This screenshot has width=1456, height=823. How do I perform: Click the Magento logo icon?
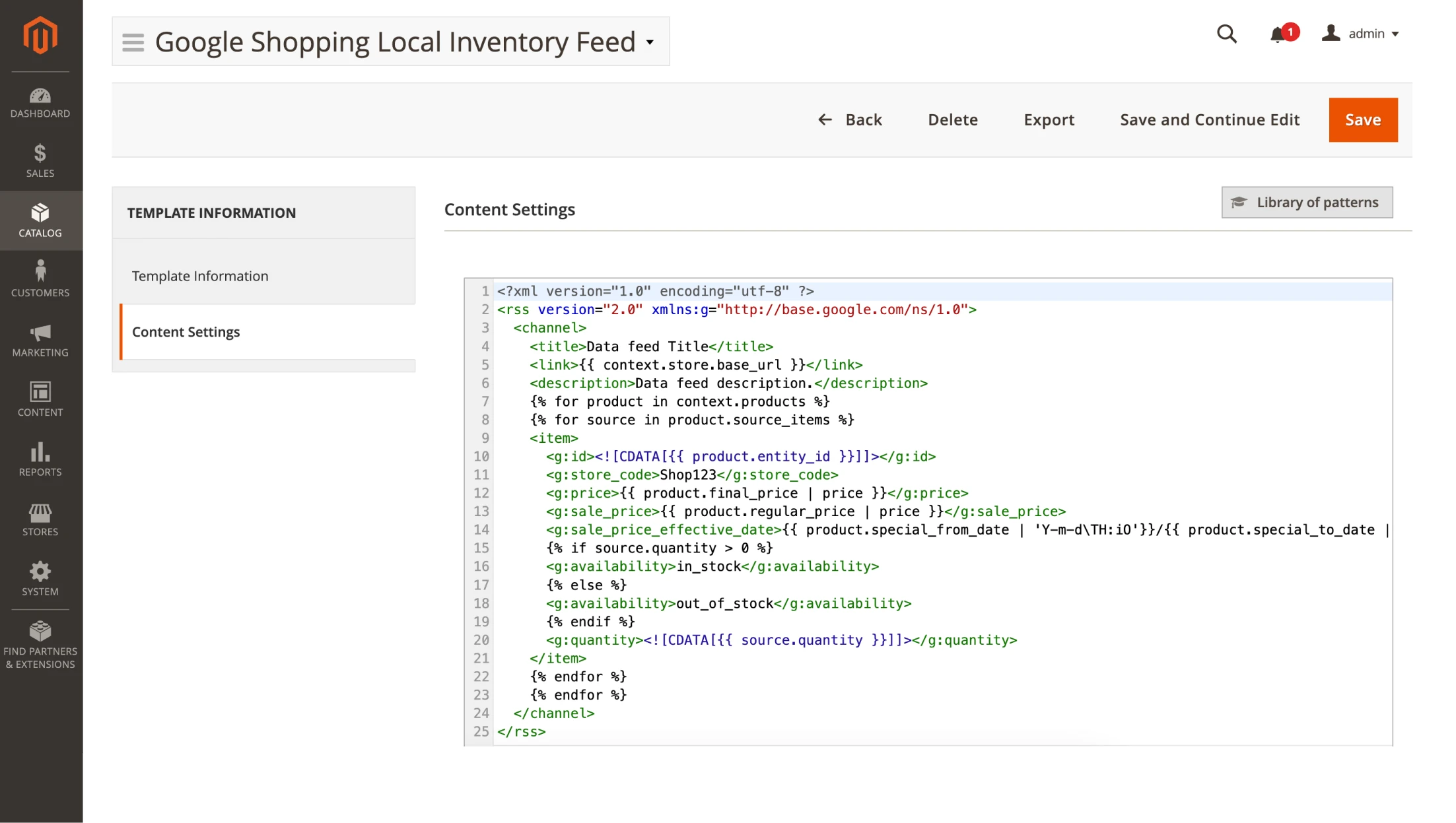point(39,35)
